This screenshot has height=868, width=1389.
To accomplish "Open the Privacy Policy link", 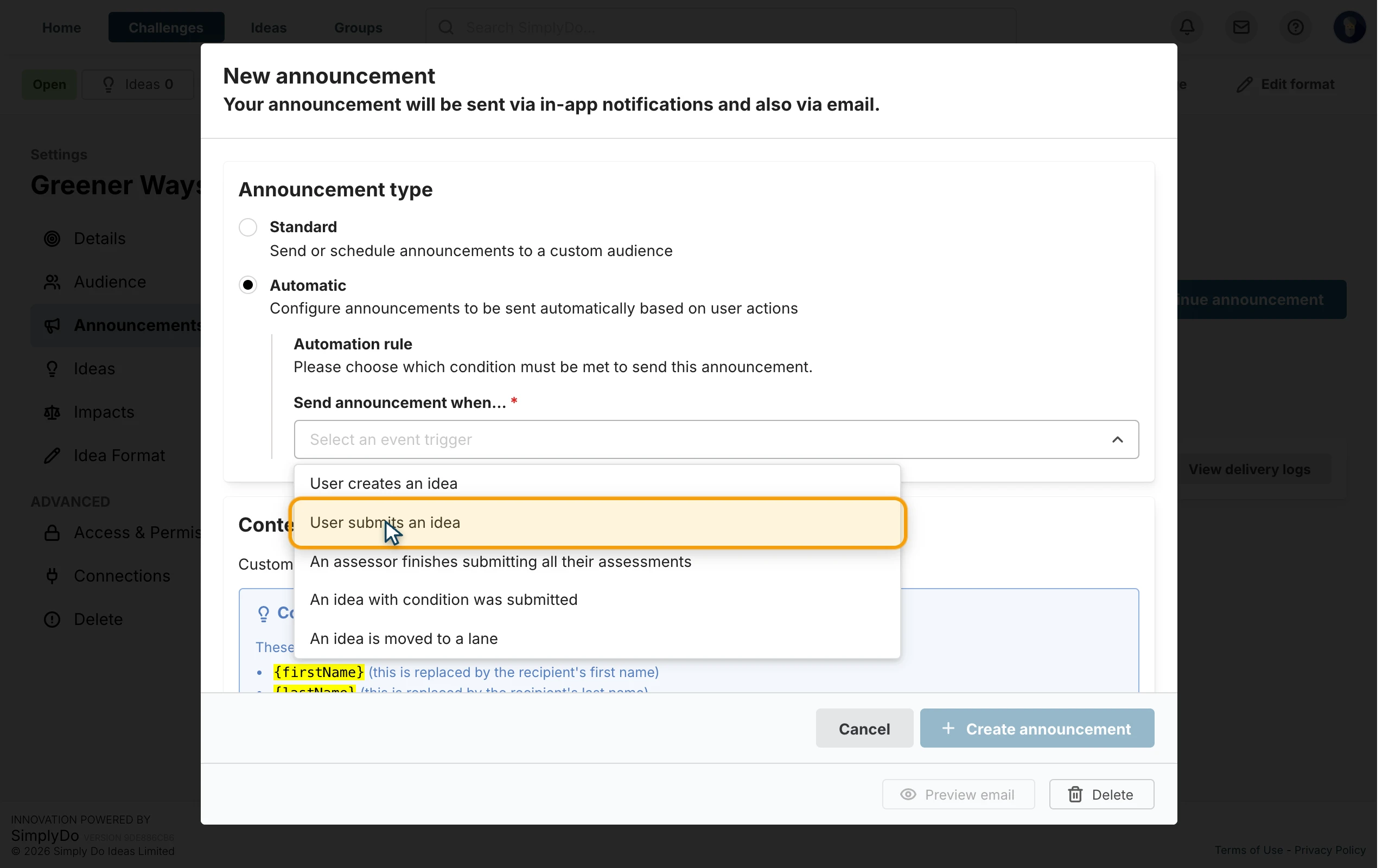I will 1330,850.
